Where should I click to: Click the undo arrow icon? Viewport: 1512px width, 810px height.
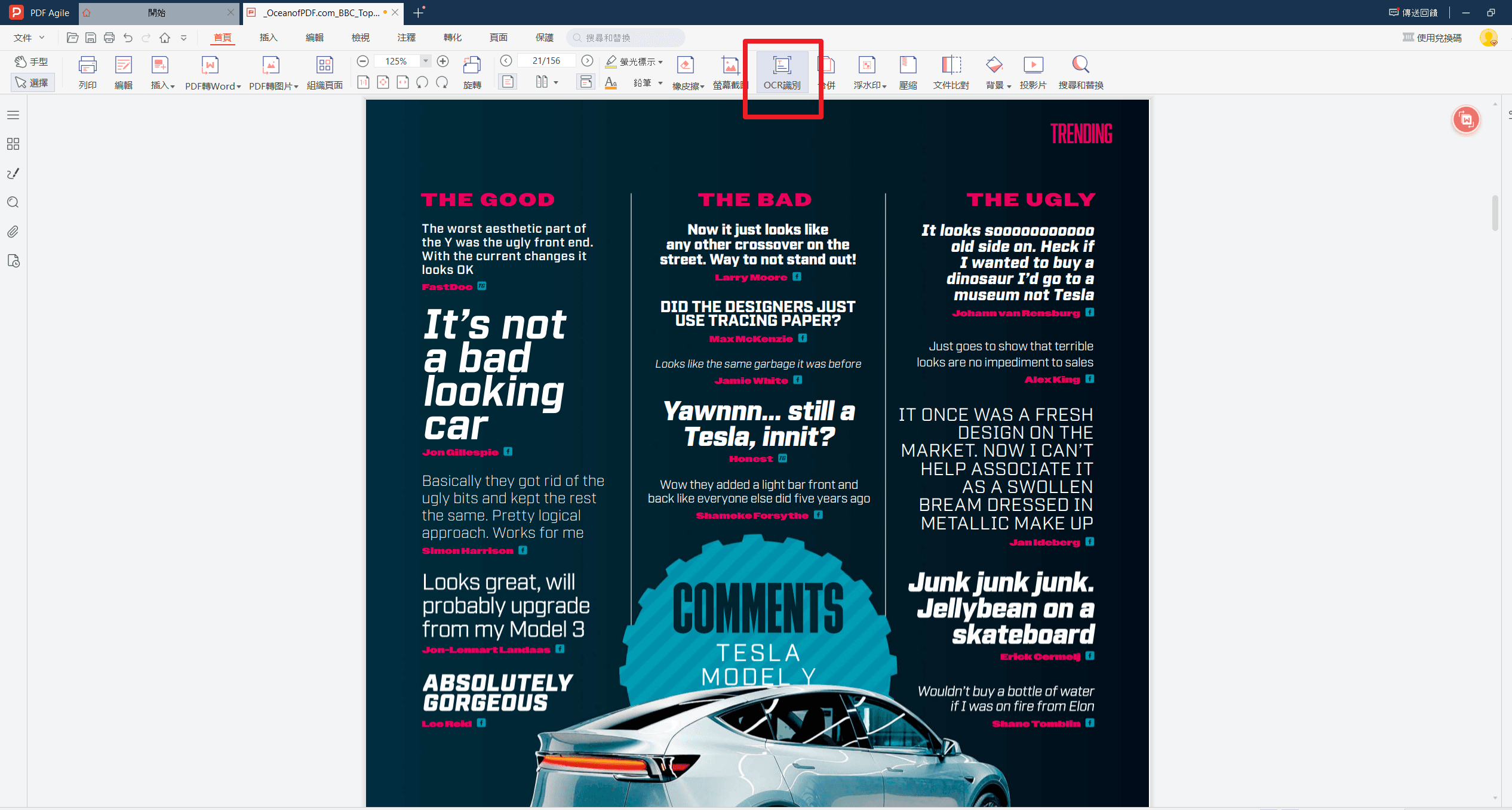(128, 38)
